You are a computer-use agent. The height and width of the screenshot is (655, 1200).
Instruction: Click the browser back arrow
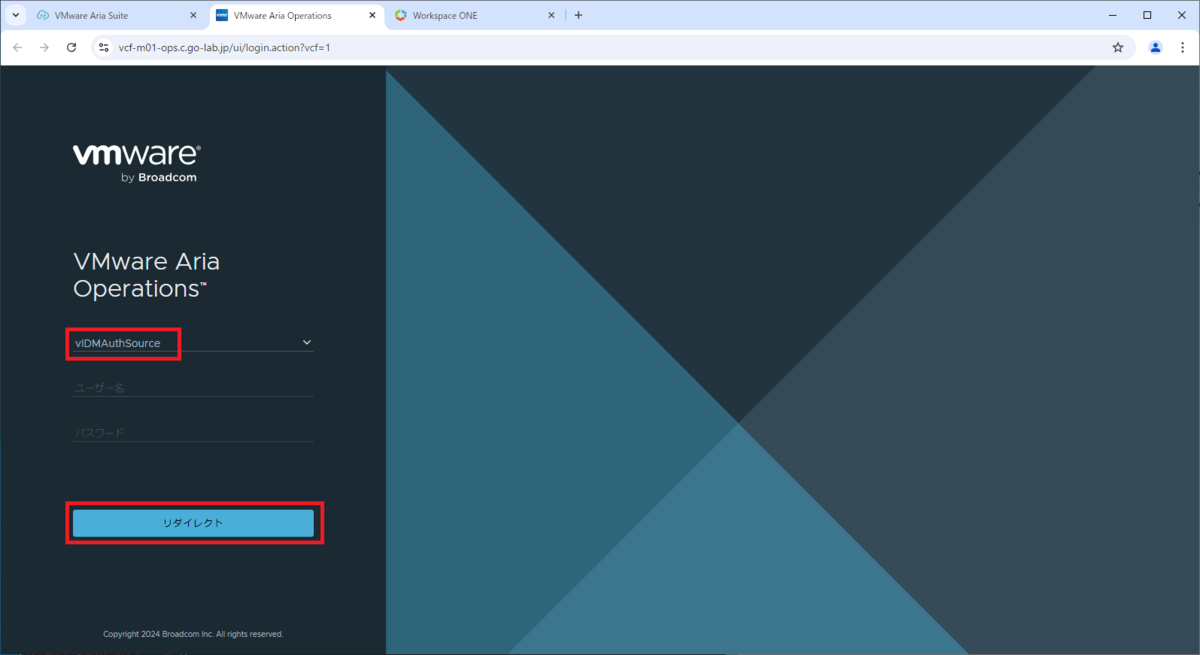pos(17,47)
